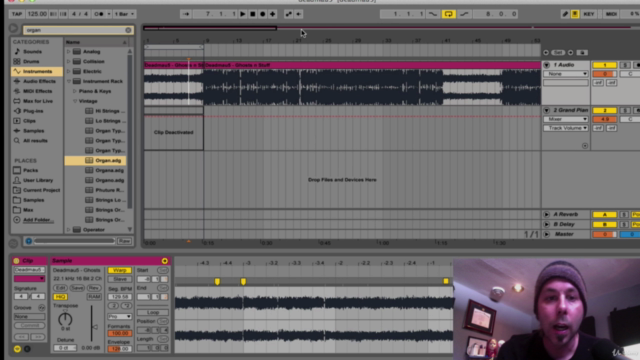Open Clips category in browser

[29, 121]
